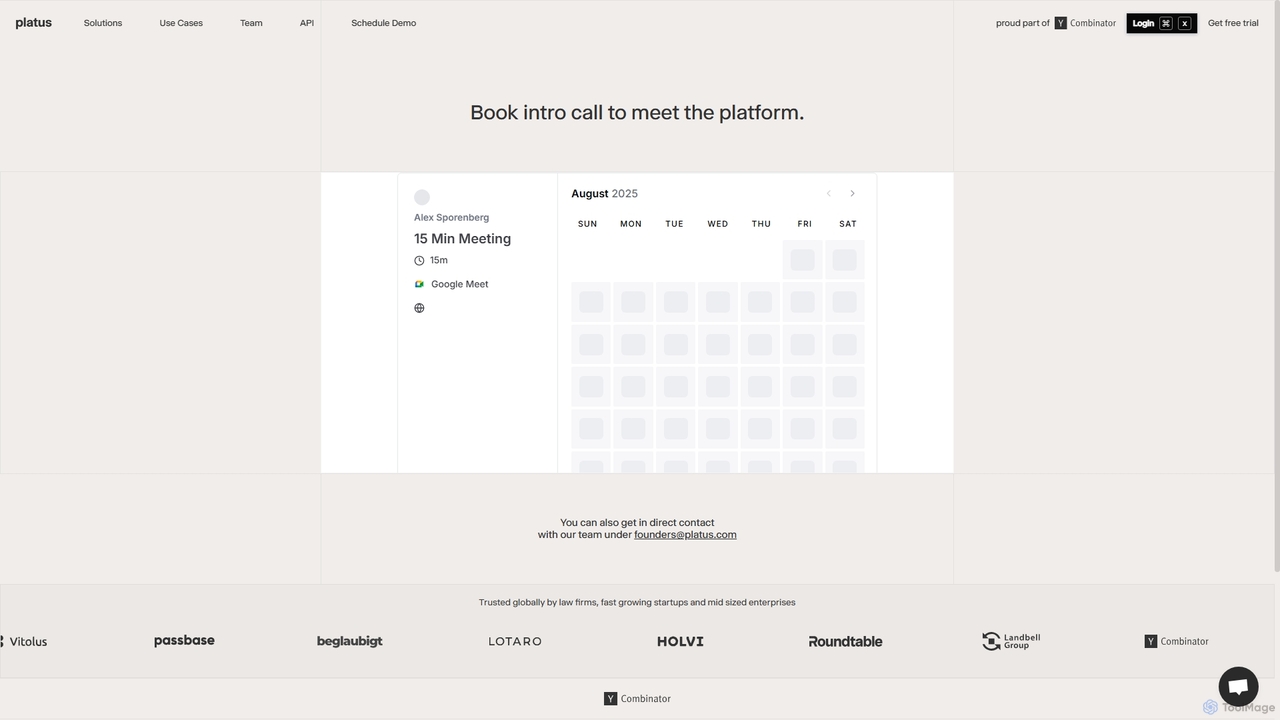The height and width of the screenshot is (720, 1280).
Task: Click the beglaubigt logo
Action: (x=349, y=642)
